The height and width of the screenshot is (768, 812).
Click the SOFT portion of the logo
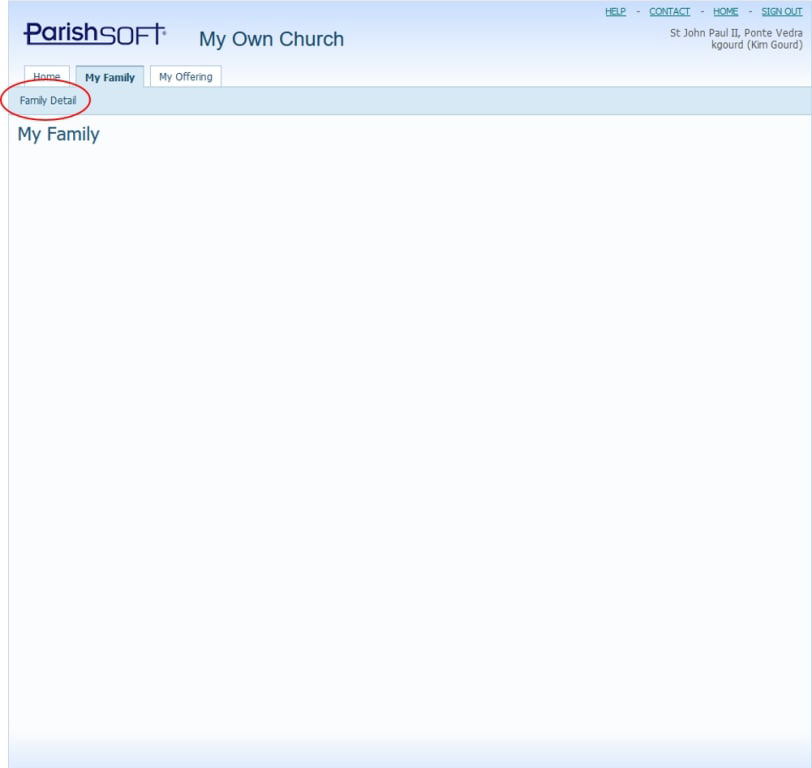tap(132, 35)
